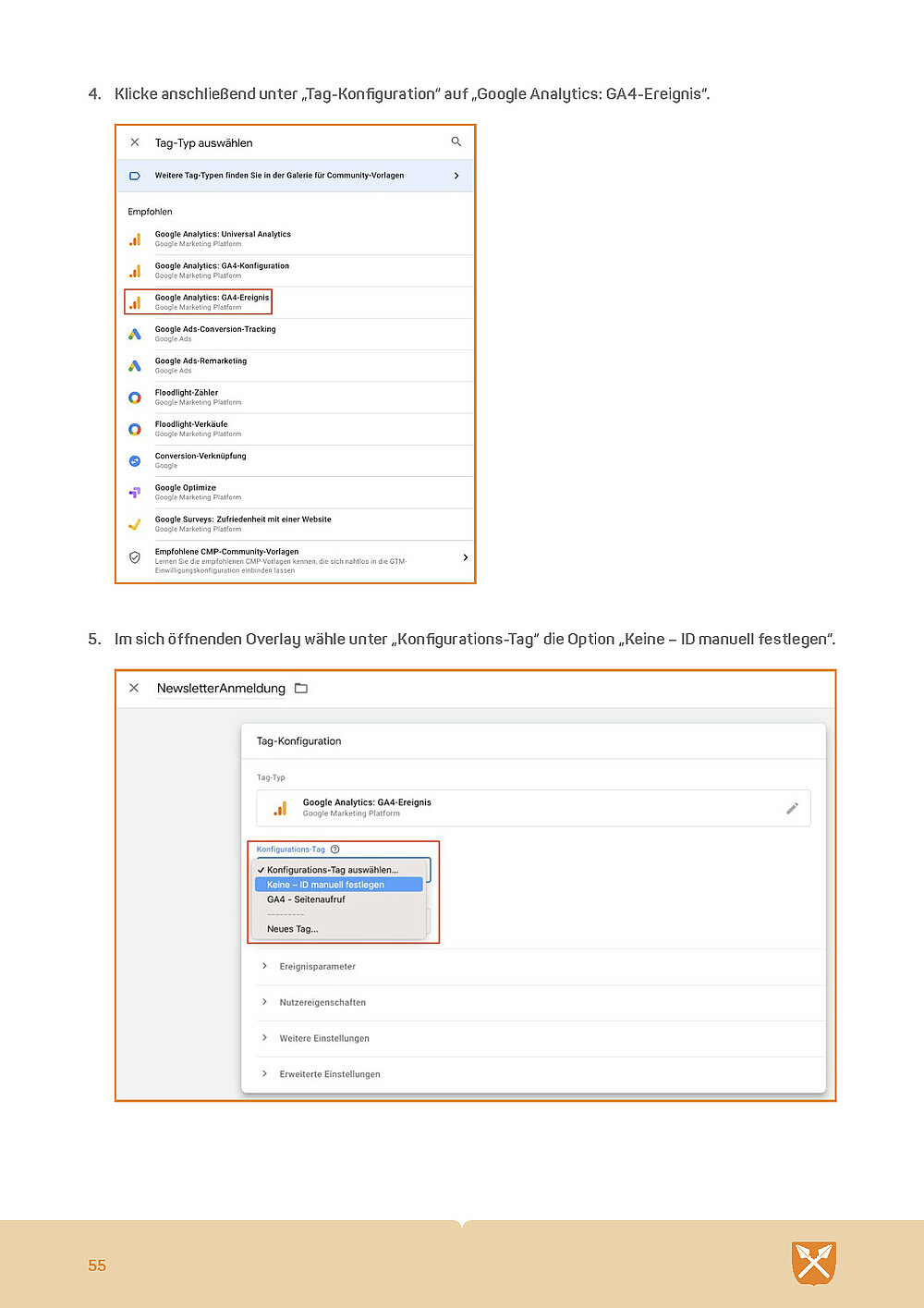Click 'Google Ads-Conversion-Tracking' label
Viewport: 924px width, 1308px height.
[215, 329]
